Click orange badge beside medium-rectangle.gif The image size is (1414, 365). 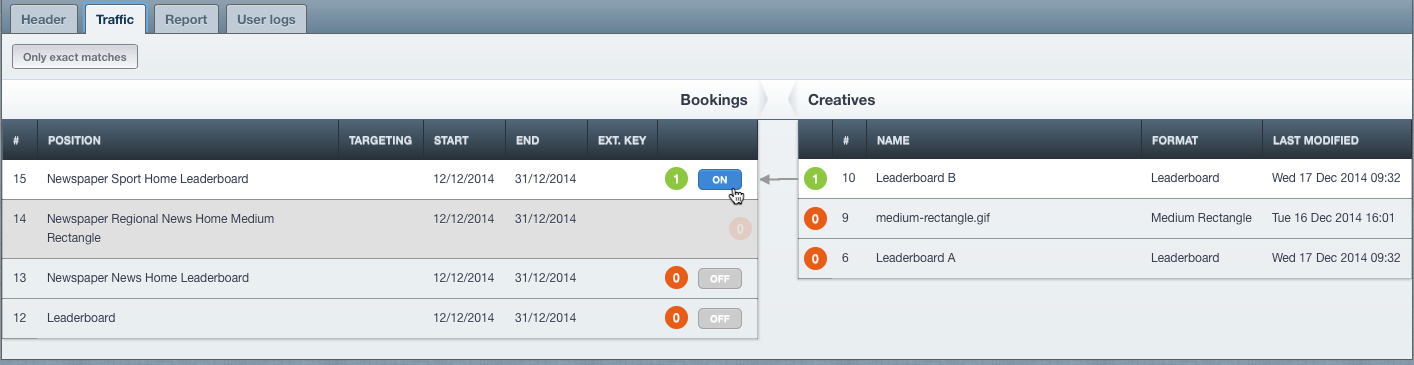(815, 218)
